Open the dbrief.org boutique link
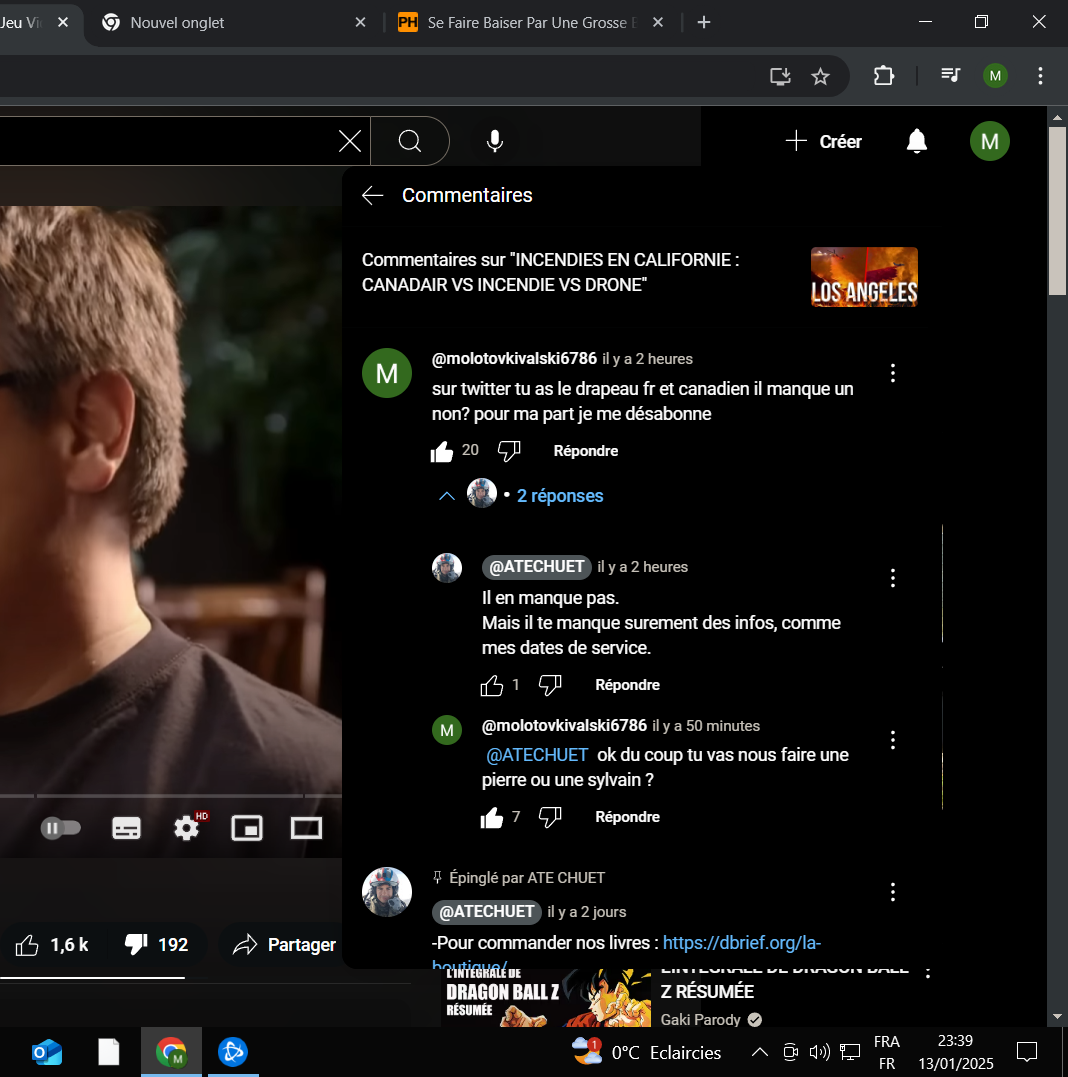 pyautogui.click(x=741, y=943)
